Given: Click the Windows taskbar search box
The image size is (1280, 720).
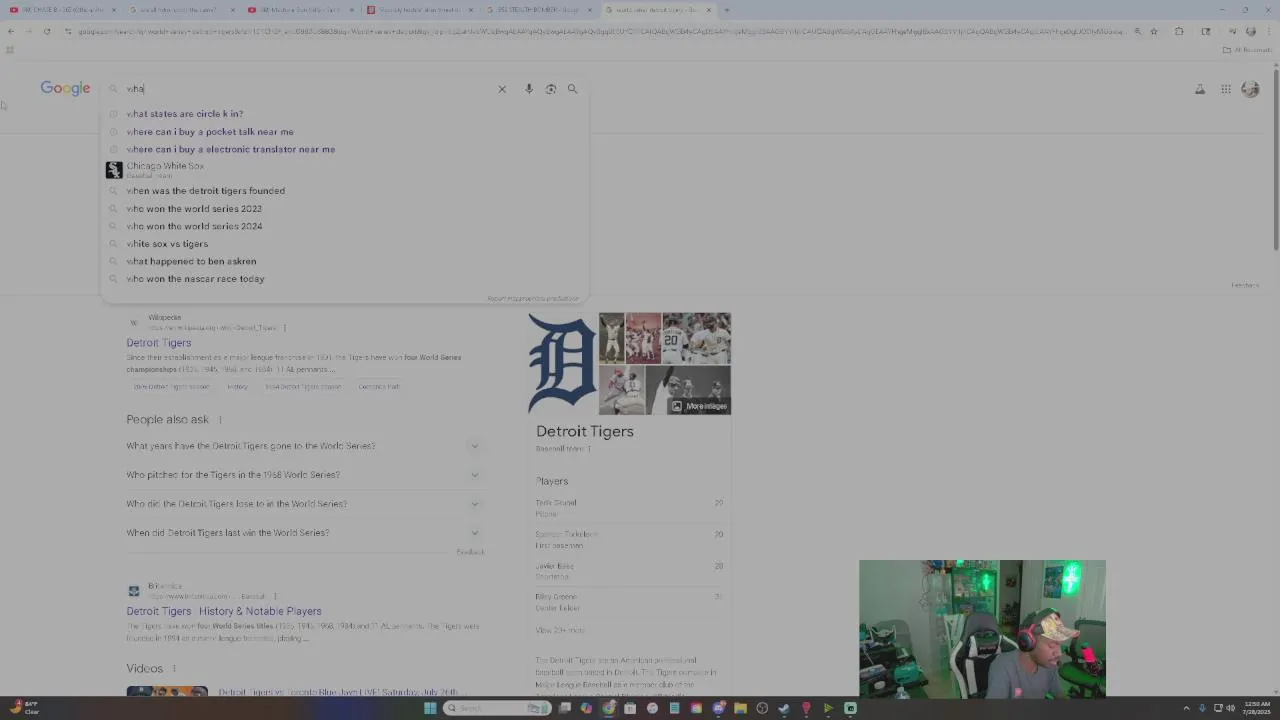Looking at the screenshot, I should point(498,708).
